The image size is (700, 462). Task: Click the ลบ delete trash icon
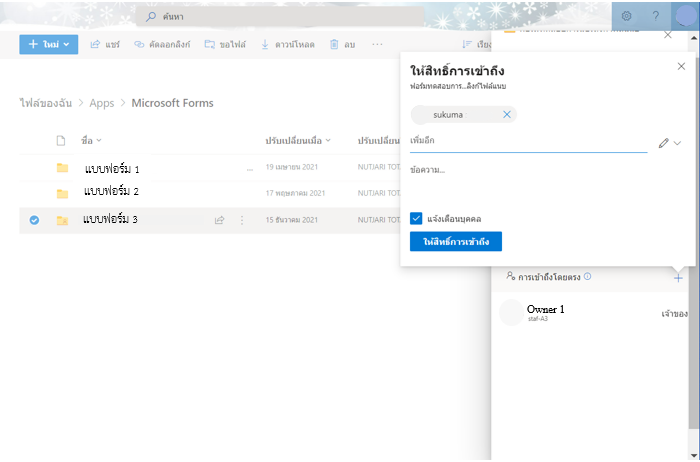pyautogui.click(x=342, y=45)
